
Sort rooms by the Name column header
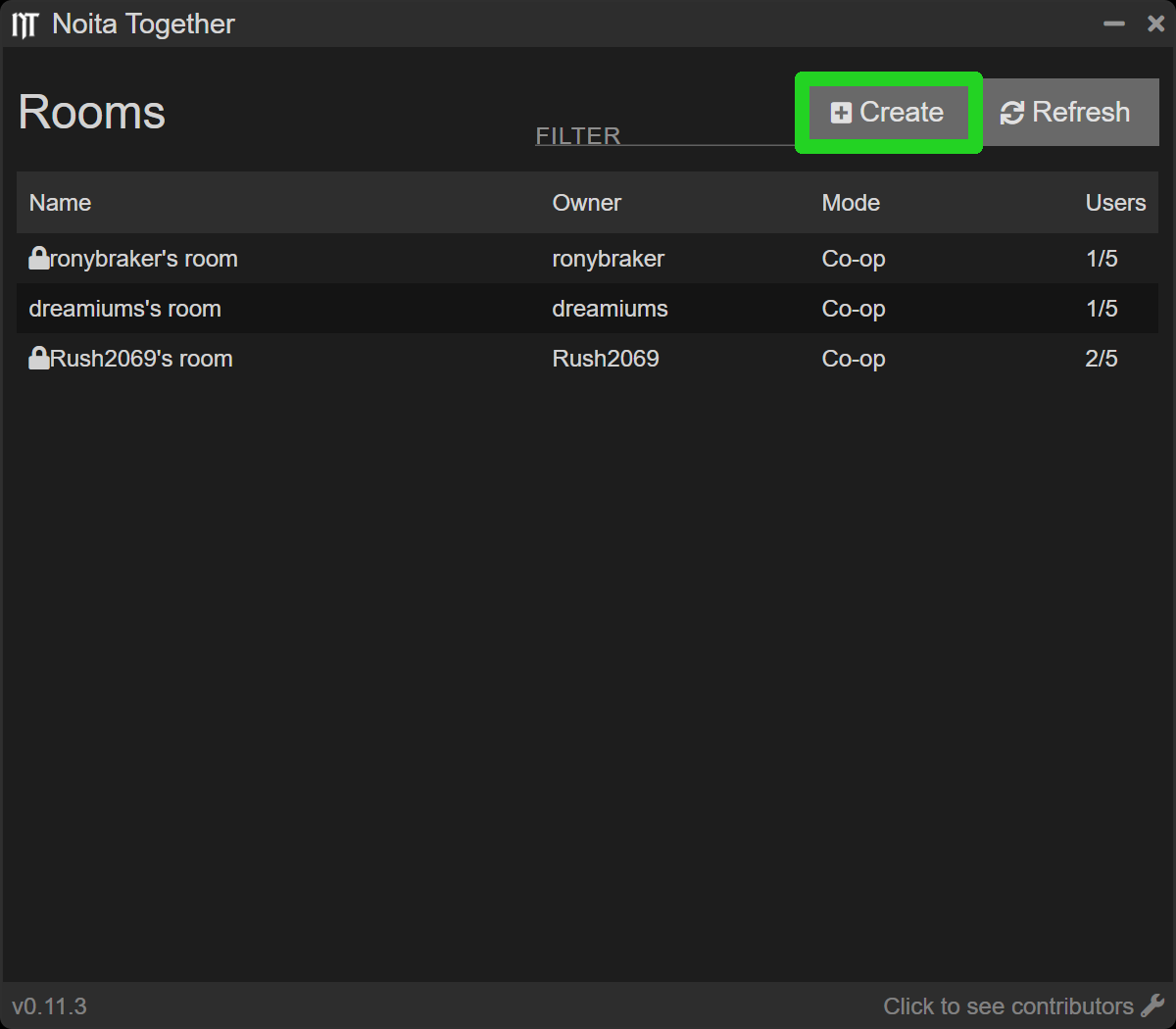coord(60,203)
